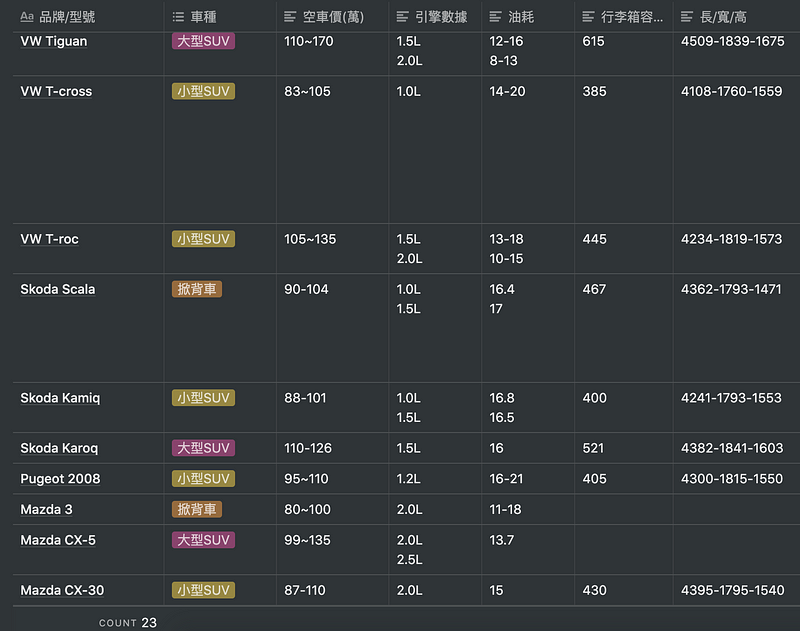Click the 小型SUV tag in VW T-cross row
The height and width of the screenshot is (631, 800).
(x=203, y=91)
